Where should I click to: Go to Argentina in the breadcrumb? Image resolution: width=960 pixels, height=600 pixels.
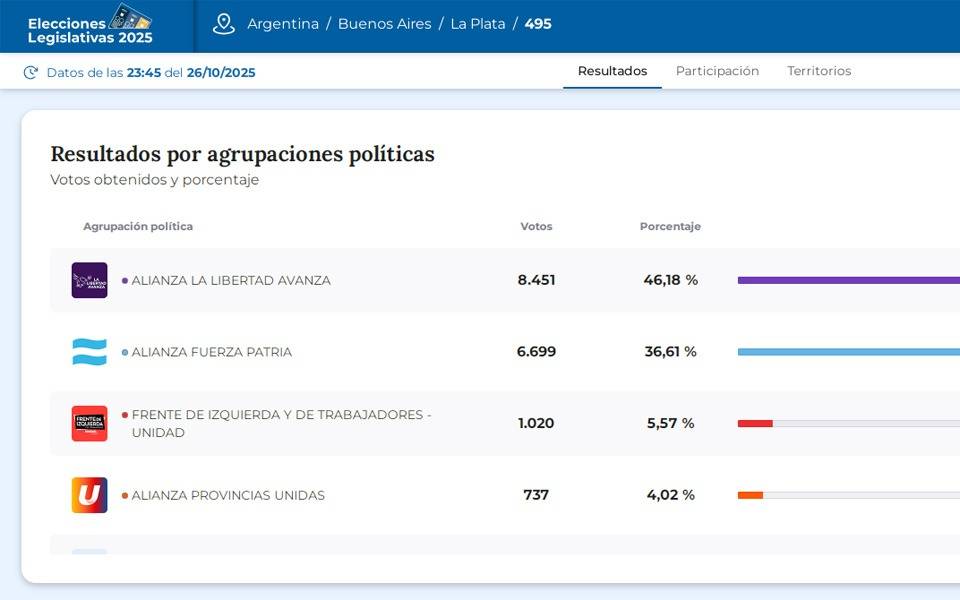[283, 24]
